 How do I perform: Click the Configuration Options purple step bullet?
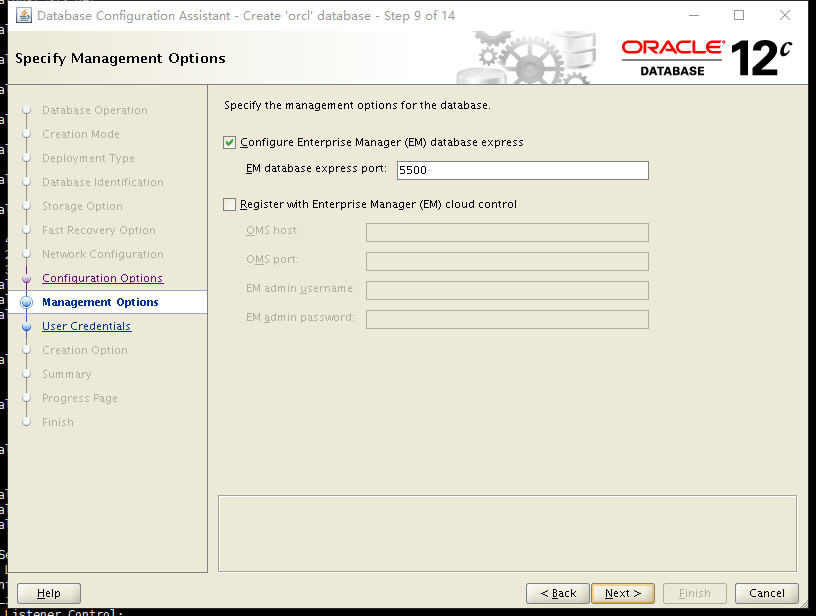click(27, 279)
